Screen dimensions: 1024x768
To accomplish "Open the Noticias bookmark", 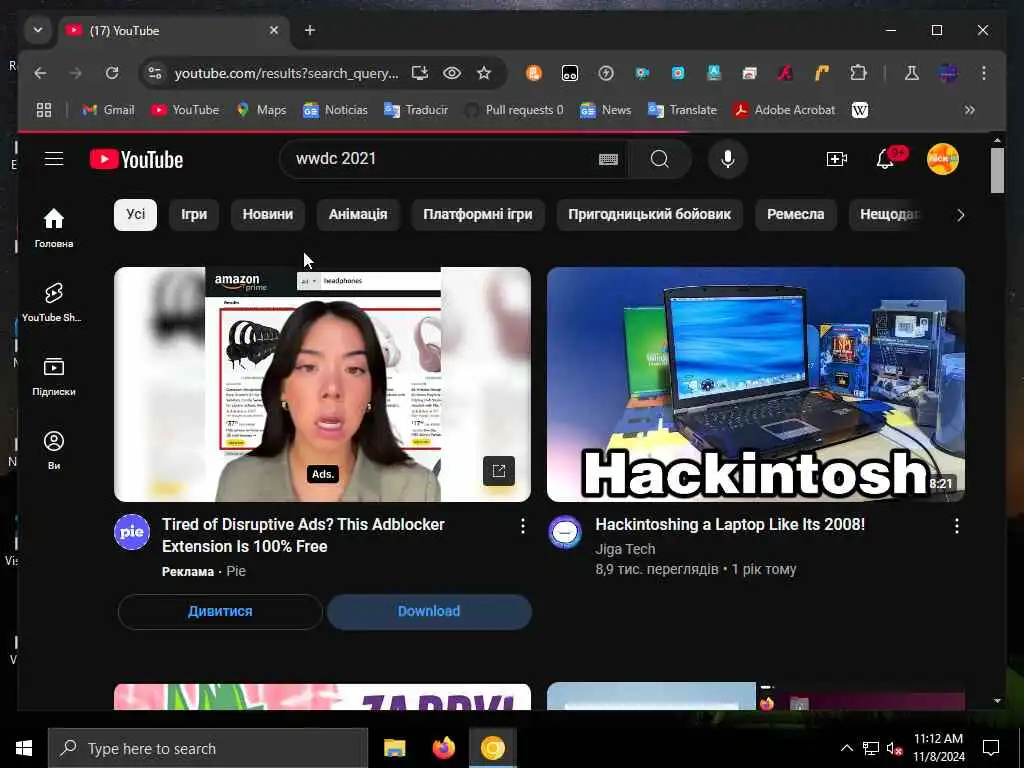I will coord(335,110).
